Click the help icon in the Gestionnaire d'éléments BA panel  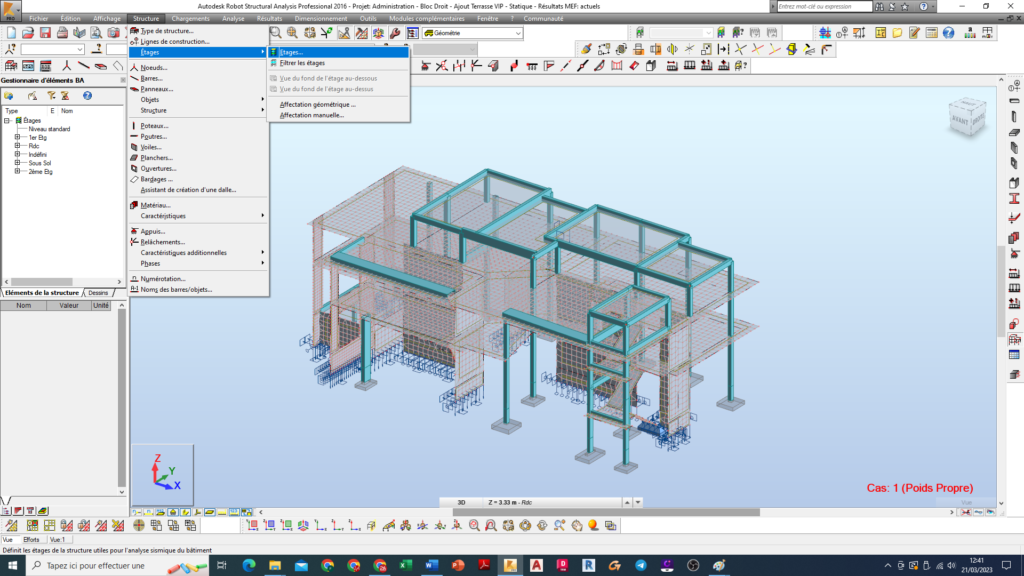[87, 96]
